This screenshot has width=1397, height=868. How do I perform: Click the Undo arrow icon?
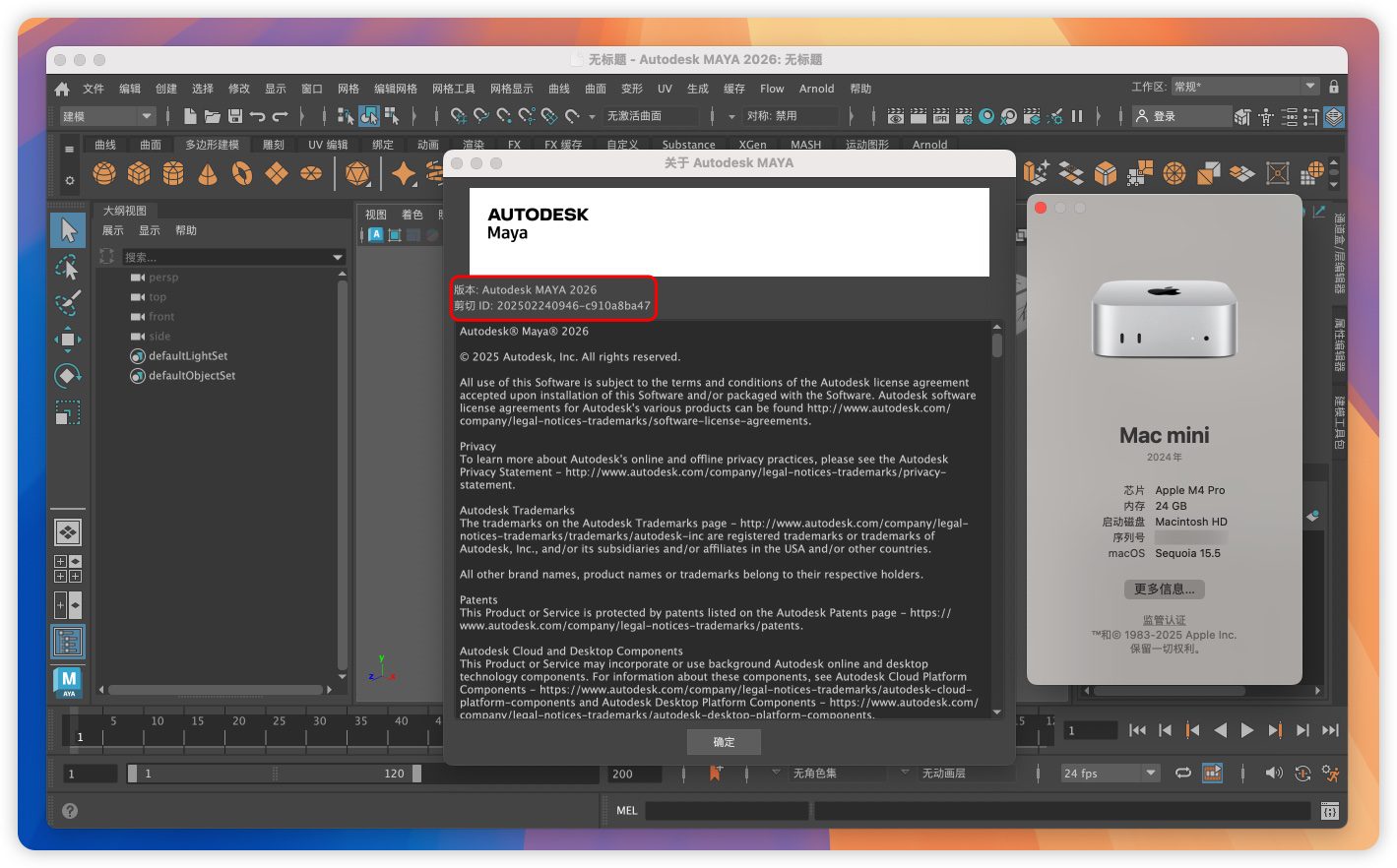(x=257, y=116)
